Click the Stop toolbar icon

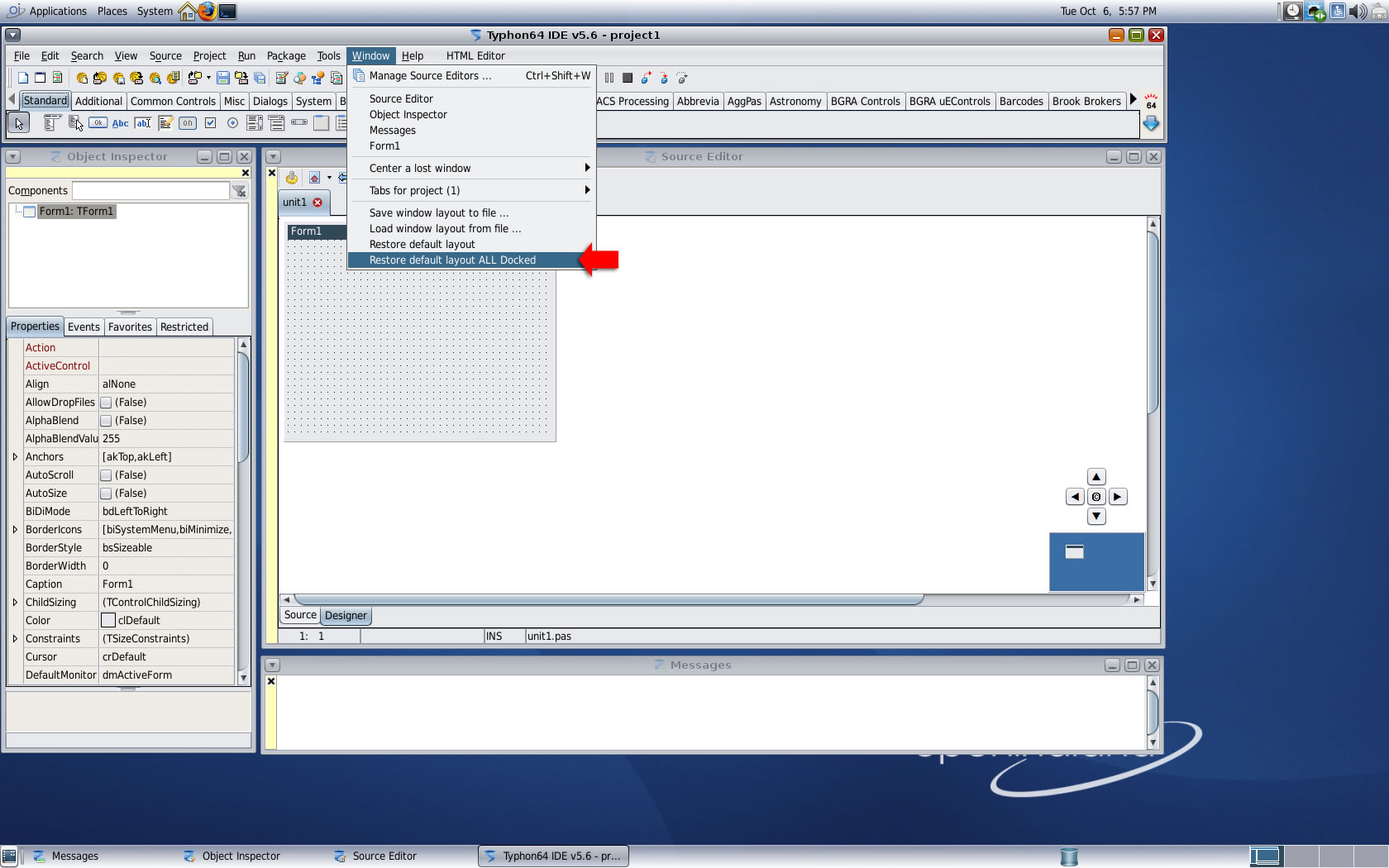click(628, 78)
